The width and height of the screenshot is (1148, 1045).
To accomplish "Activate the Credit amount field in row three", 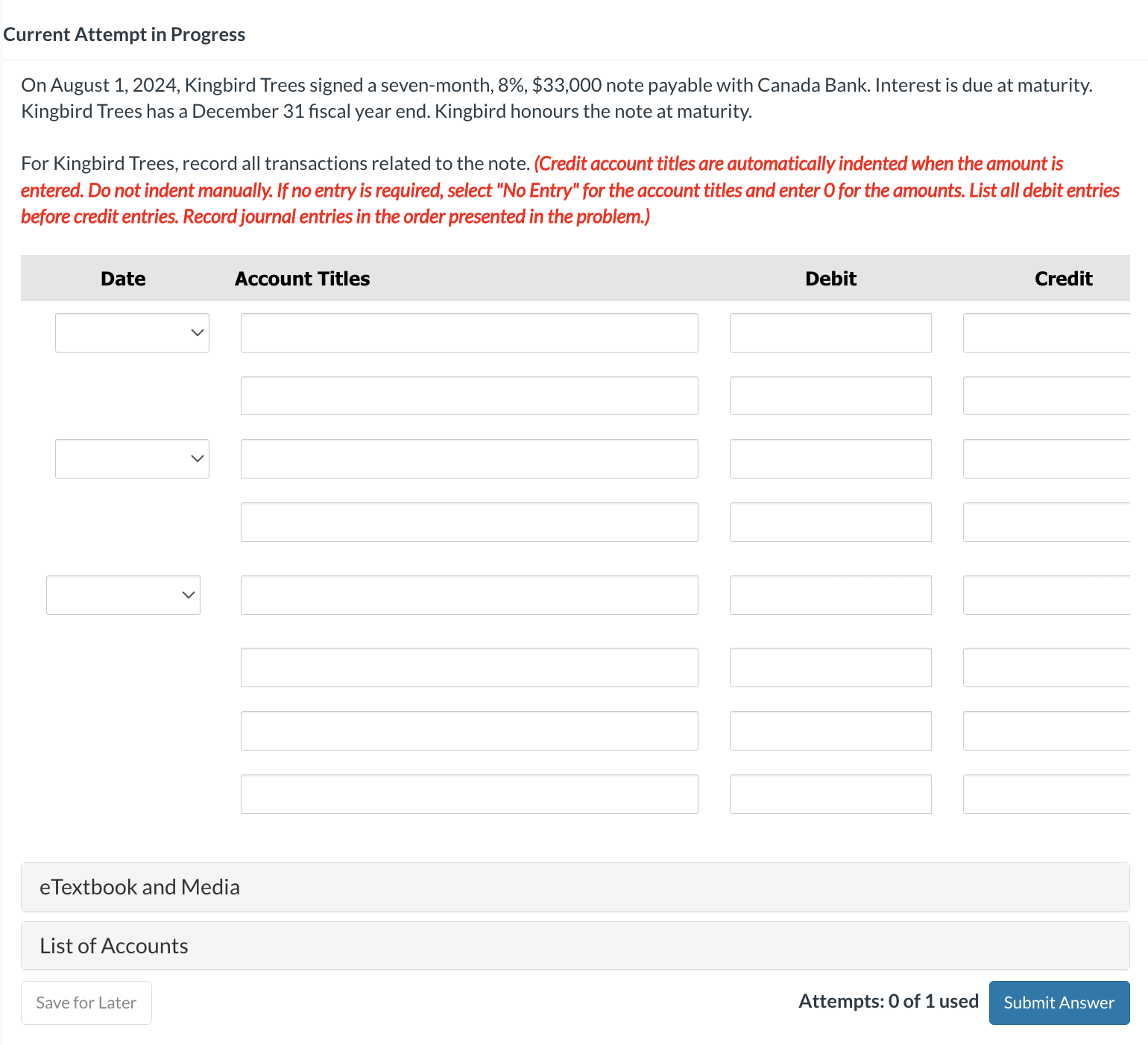I will pos(1047,458).
